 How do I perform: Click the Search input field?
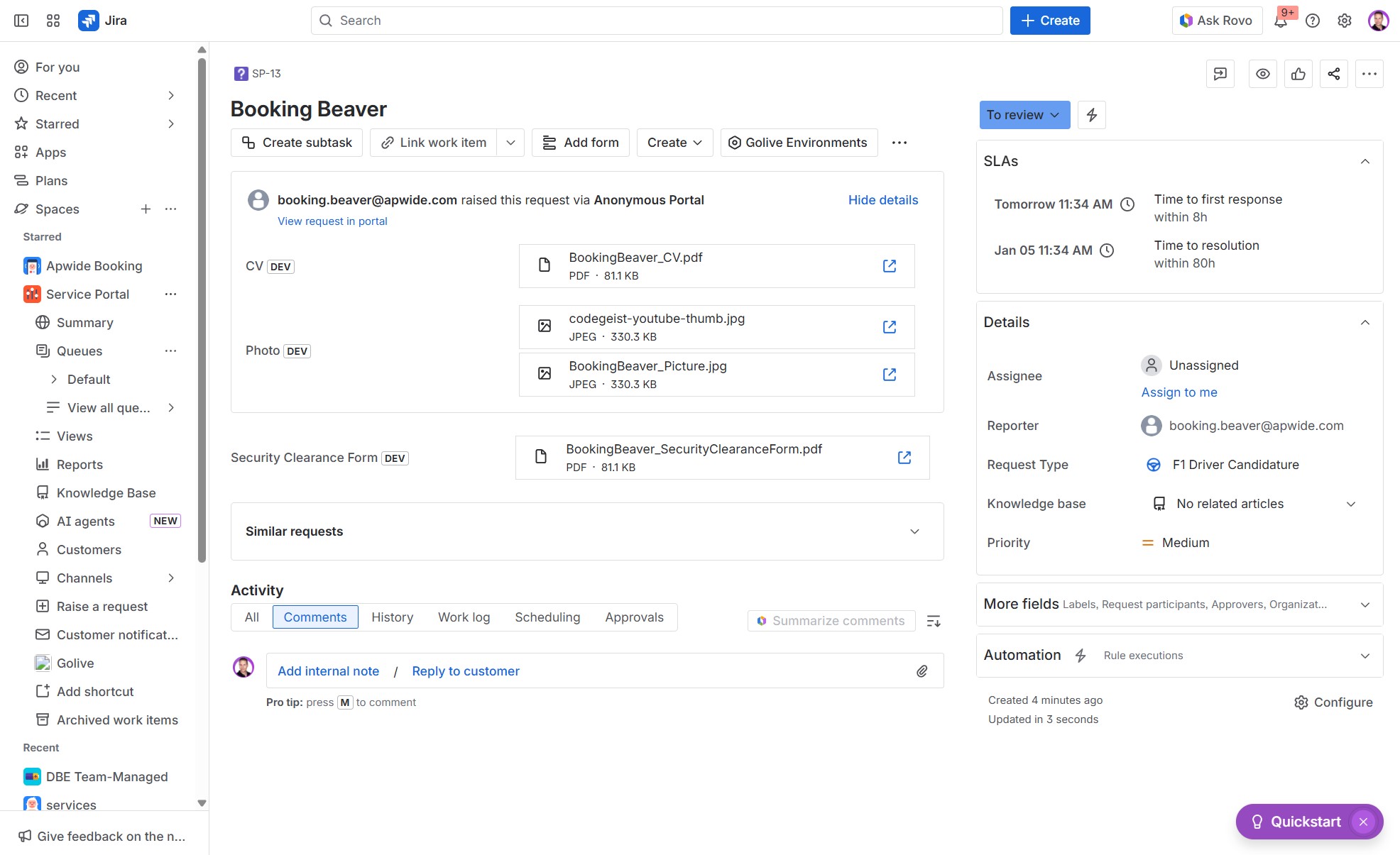pos(656,21)
